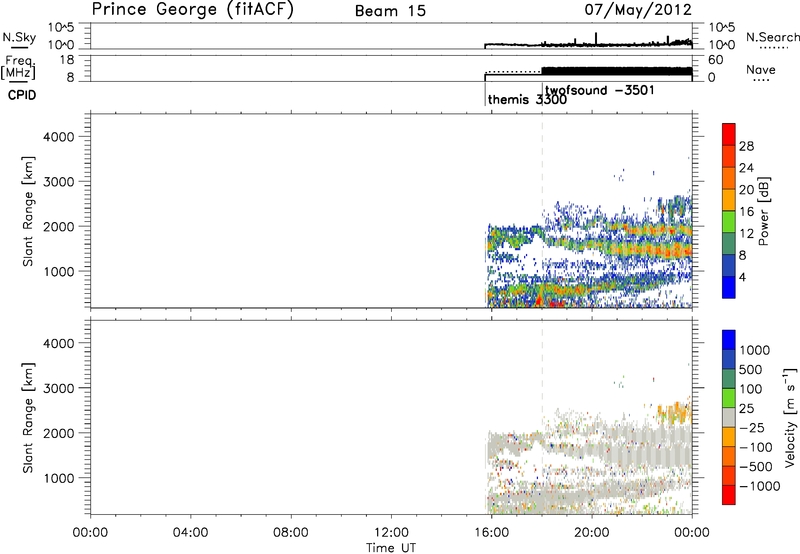Click the '18' tick on the frequency axis
Image resolution: width=800 pixels, height=554 pixels.
click(66, 60)
